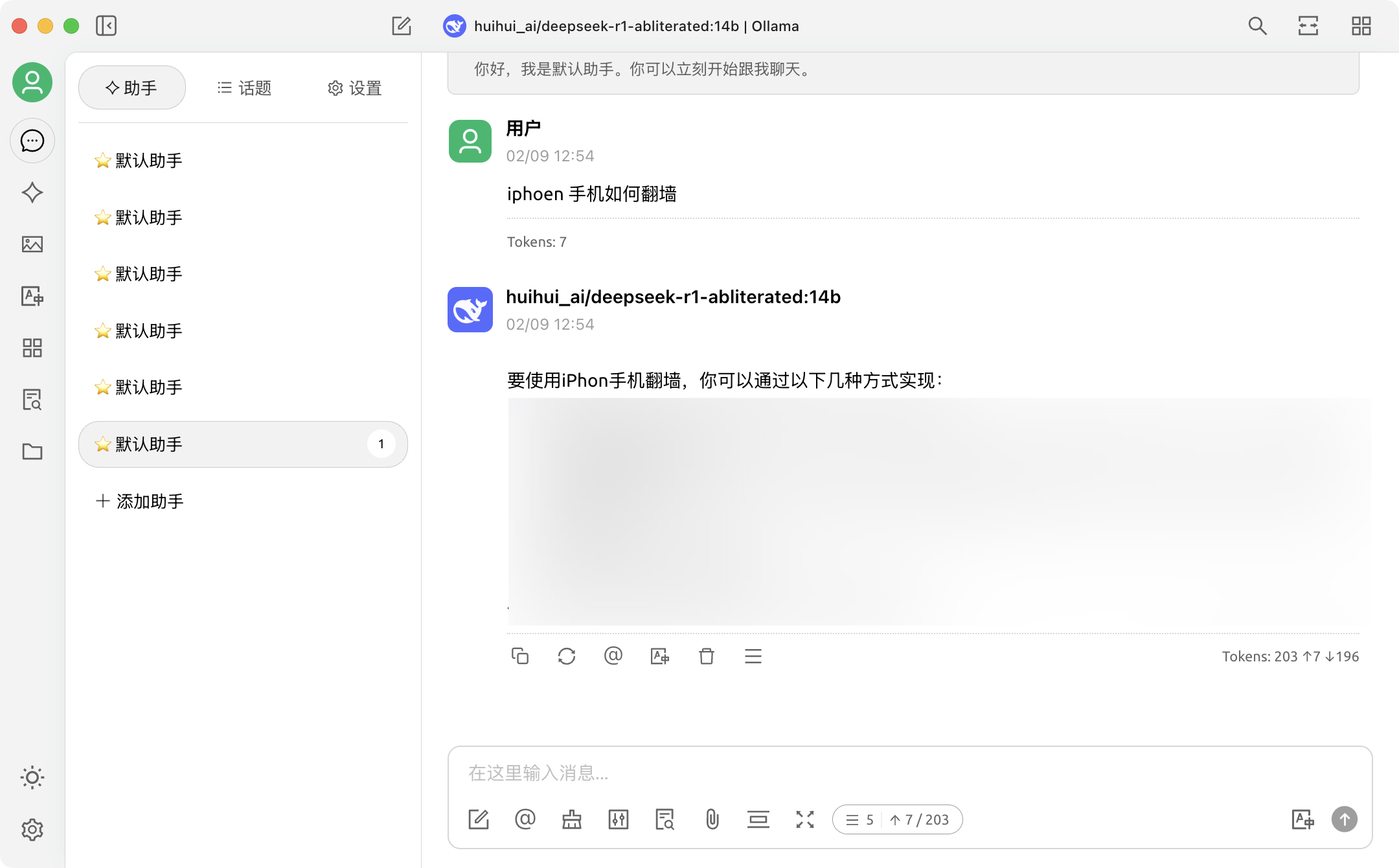Switch to the 设置 tab

point(354,88)
